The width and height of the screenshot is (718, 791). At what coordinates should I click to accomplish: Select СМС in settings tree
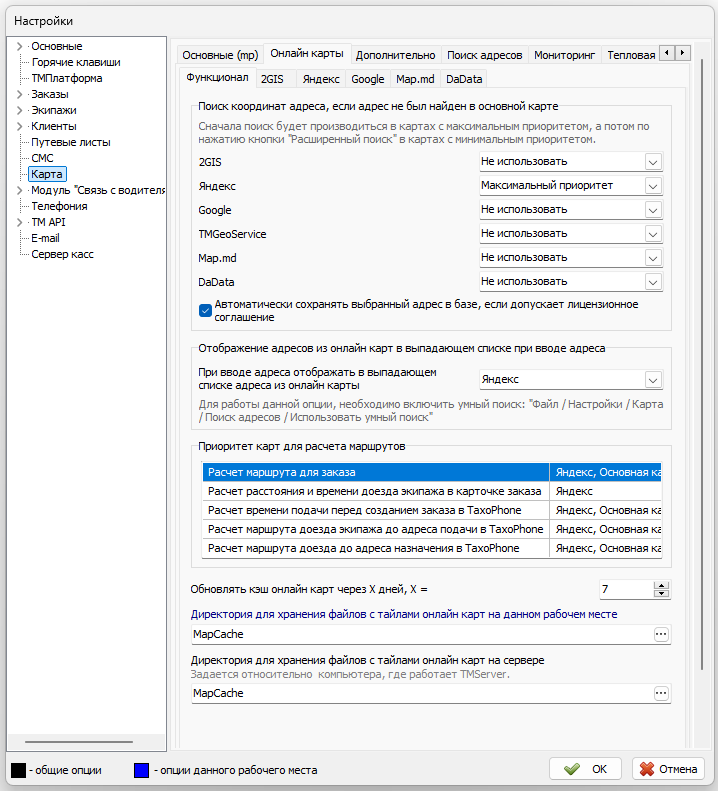click(42, 158)
